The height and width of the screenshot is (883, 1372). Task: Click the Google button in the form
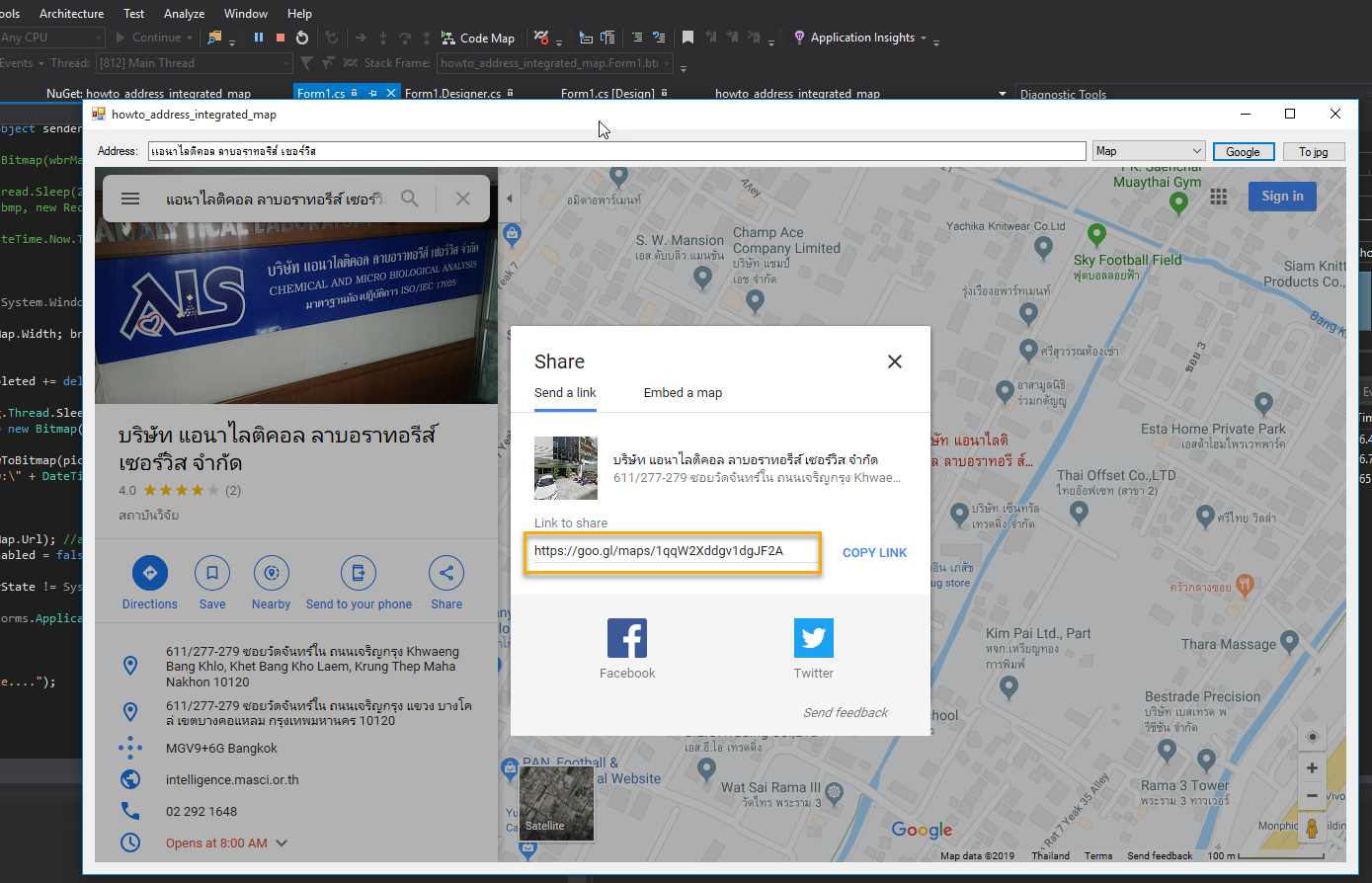1243,151
